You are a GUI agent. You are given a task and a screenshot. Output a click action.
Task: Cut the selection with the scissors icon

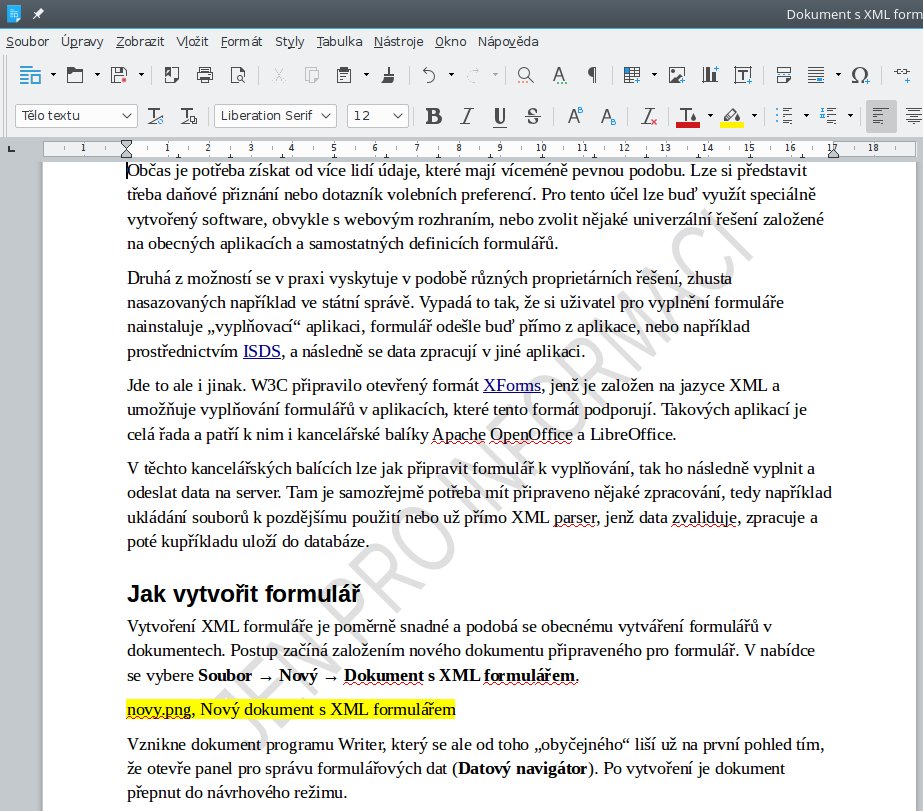(279, 75)
